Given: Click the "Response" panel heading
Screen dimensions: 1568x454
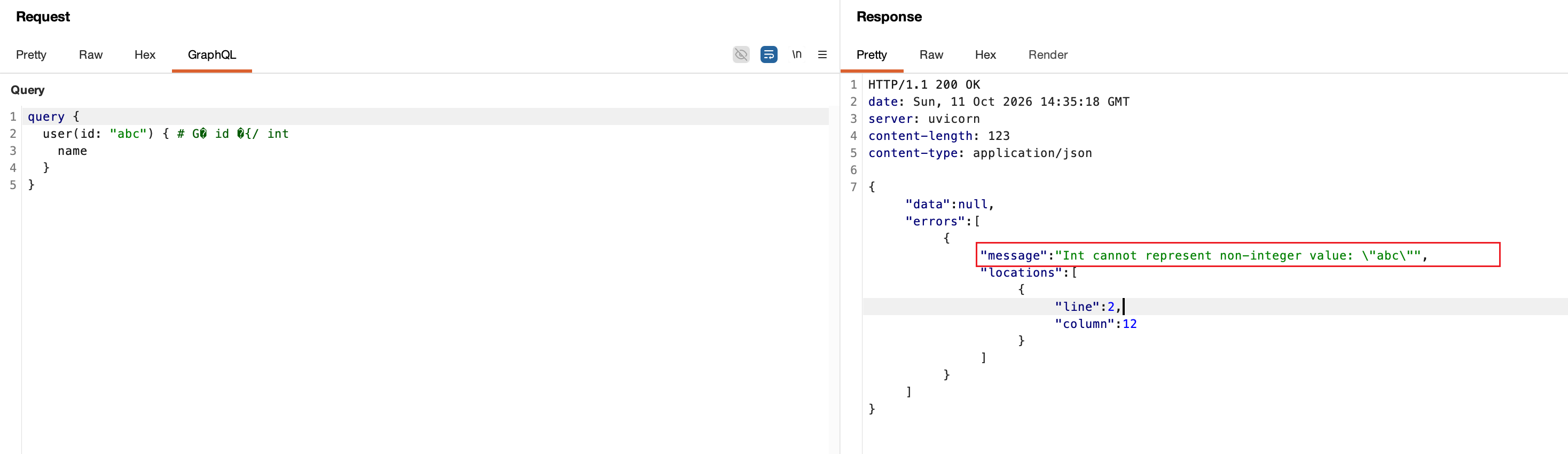Looking at the screenshot, I should click(x=889, y=17).
